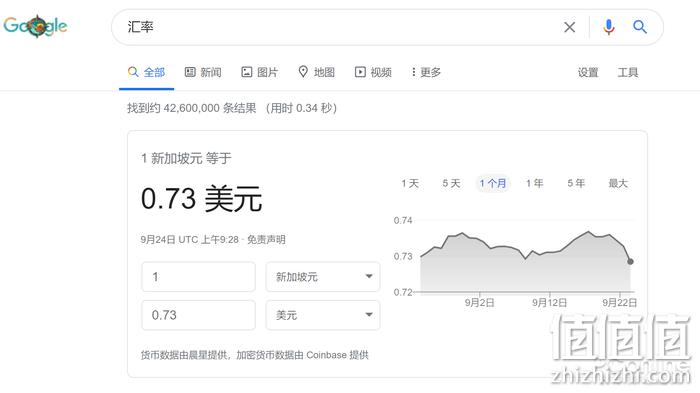Focus the 0.73 converted amount field
The width and height of the screenshot is (700, 393).
click(x=199, y=315)
